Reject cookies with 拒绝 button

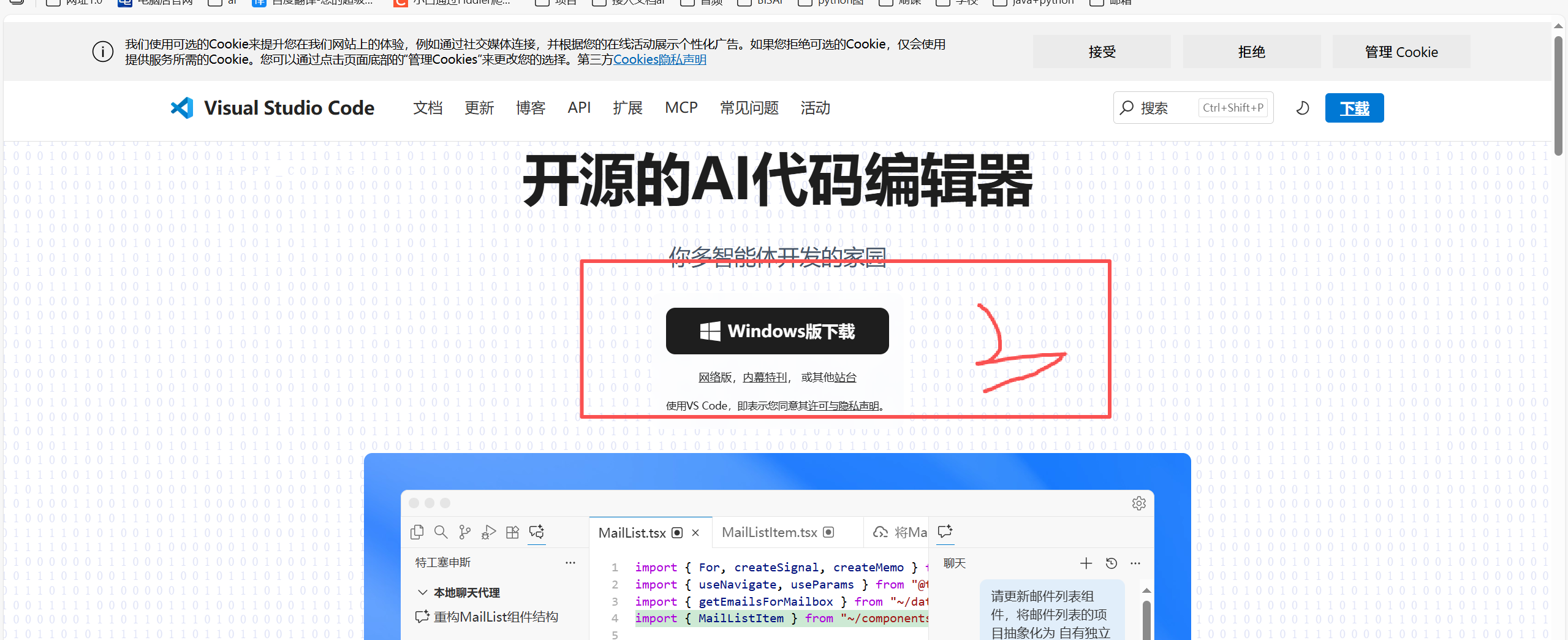pyautogui.click(x=1251, y=51)
